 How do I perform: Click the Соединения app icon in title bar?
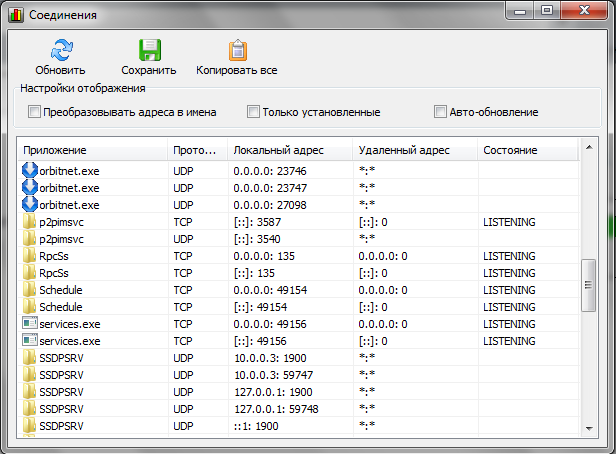[16, 16]
